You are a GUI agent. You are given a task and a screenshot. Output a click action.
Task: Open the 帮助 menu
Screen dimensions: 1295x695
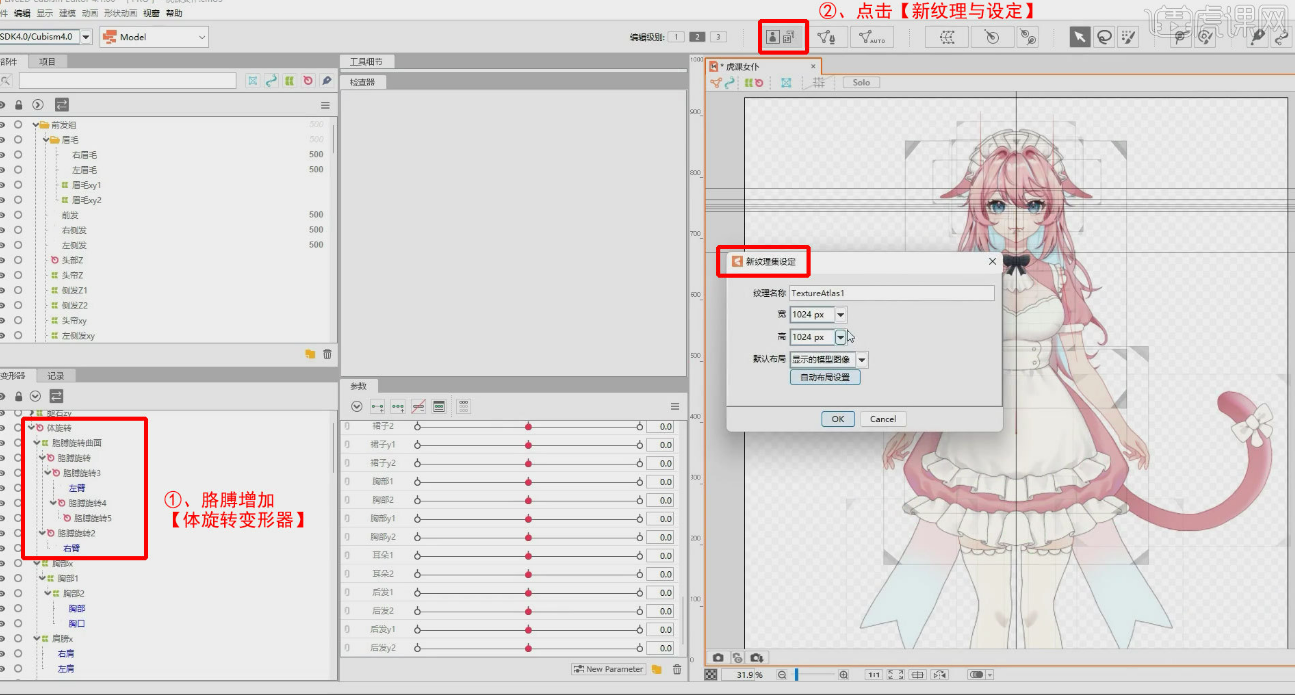click(174, 14)
